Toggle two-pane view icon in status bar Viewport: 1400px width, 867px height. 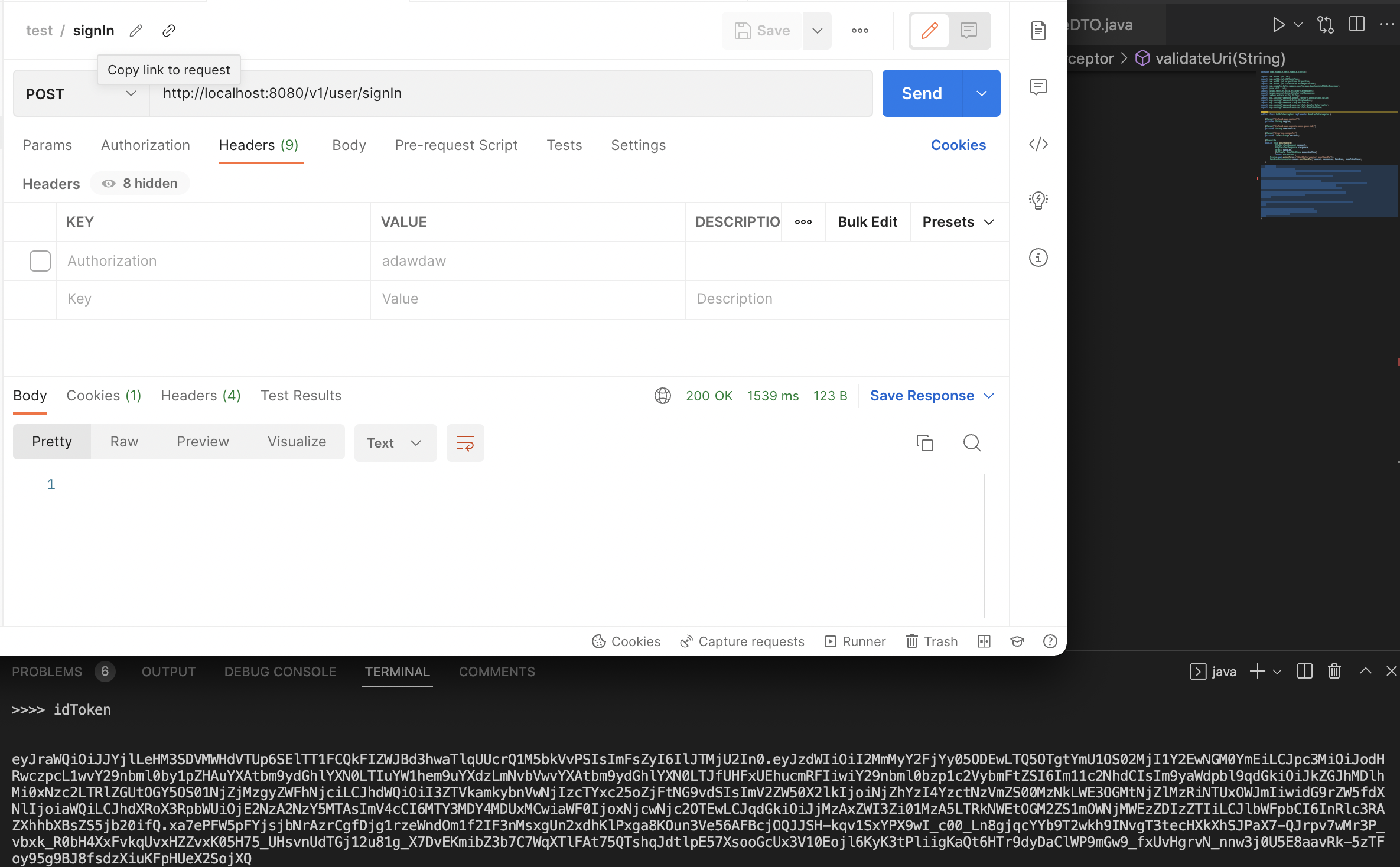(984, 641)
